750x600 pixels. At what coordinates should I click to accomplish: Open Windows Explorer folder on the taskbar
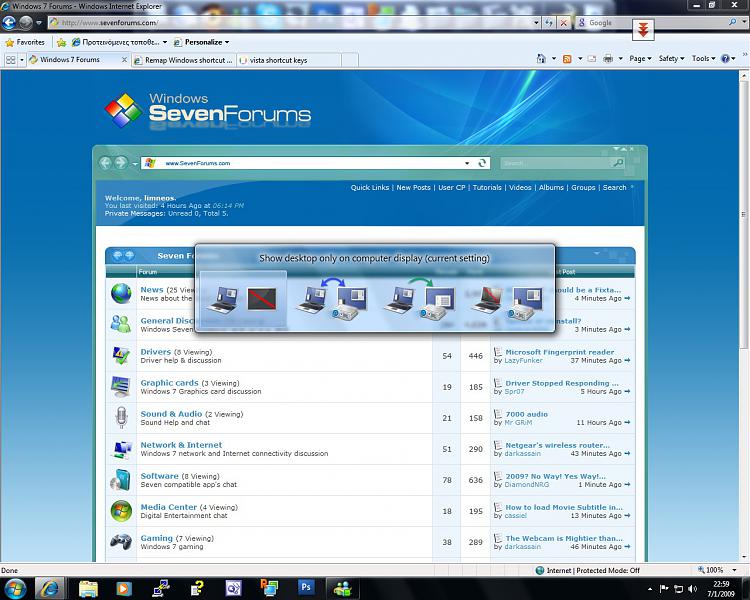pos(88,589)
